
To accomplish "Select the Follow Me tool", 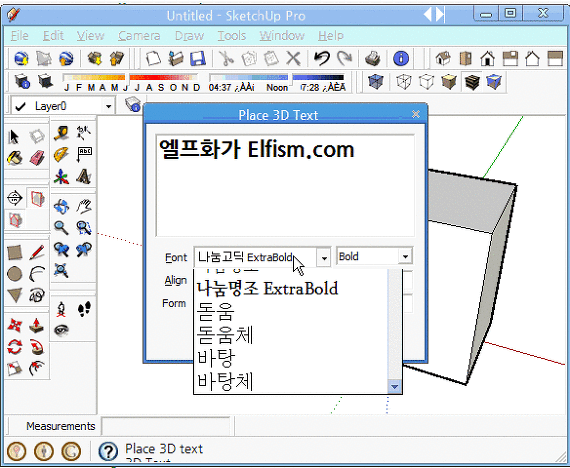I will (x=37, y=347).
